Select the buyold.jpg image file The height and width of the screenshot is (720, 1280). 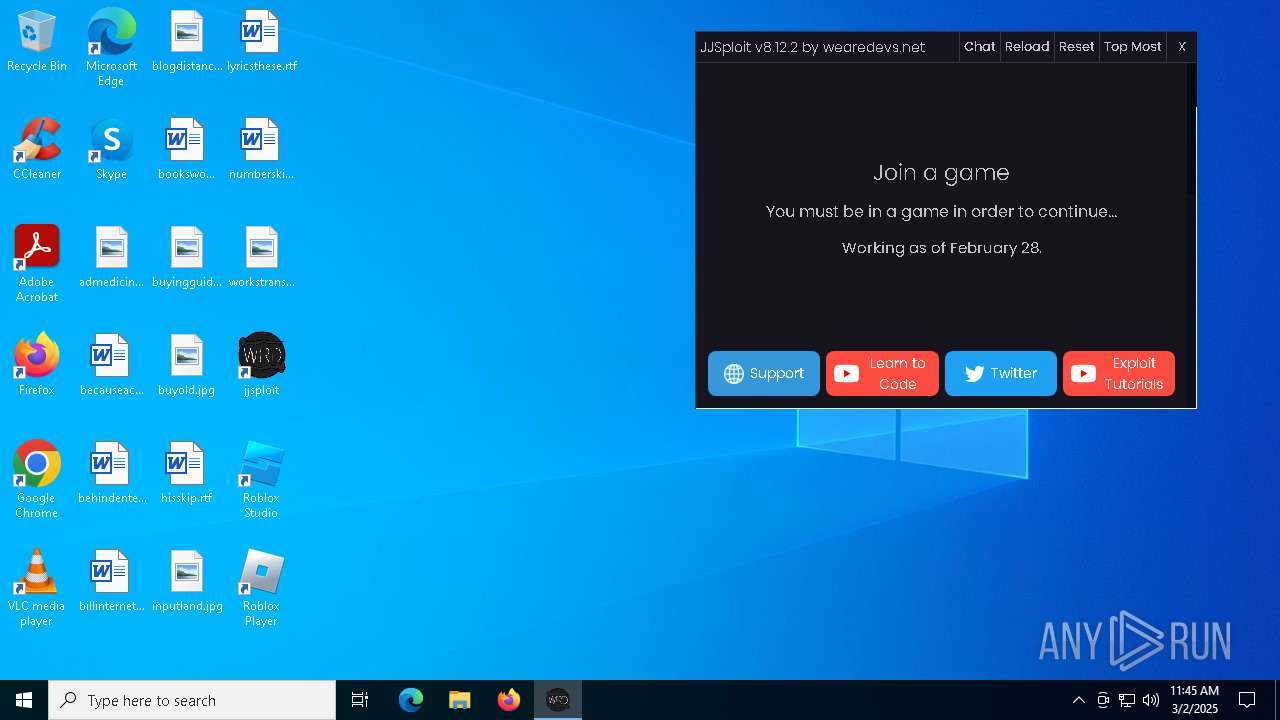click(186, 366)
